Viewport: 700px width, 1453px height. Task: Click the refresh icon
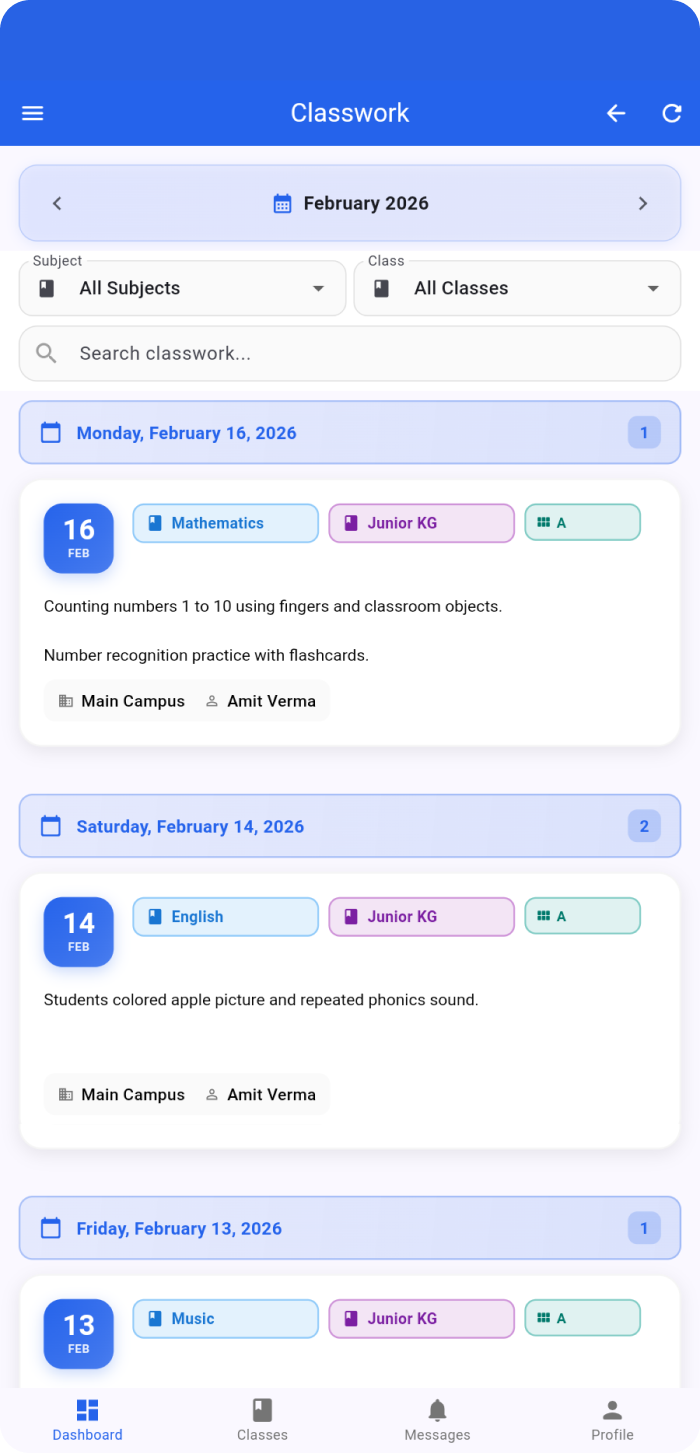672,113
